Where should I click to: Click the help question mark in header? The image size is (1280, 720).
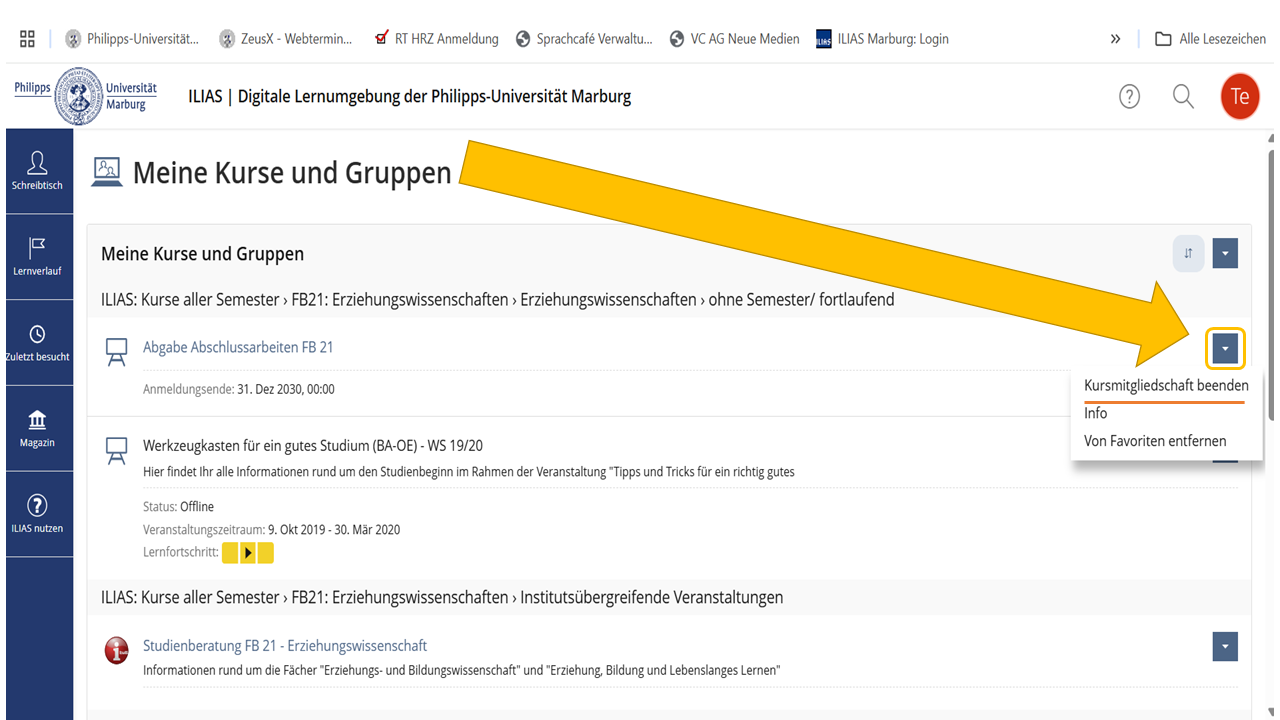(x=1129, y=97)
